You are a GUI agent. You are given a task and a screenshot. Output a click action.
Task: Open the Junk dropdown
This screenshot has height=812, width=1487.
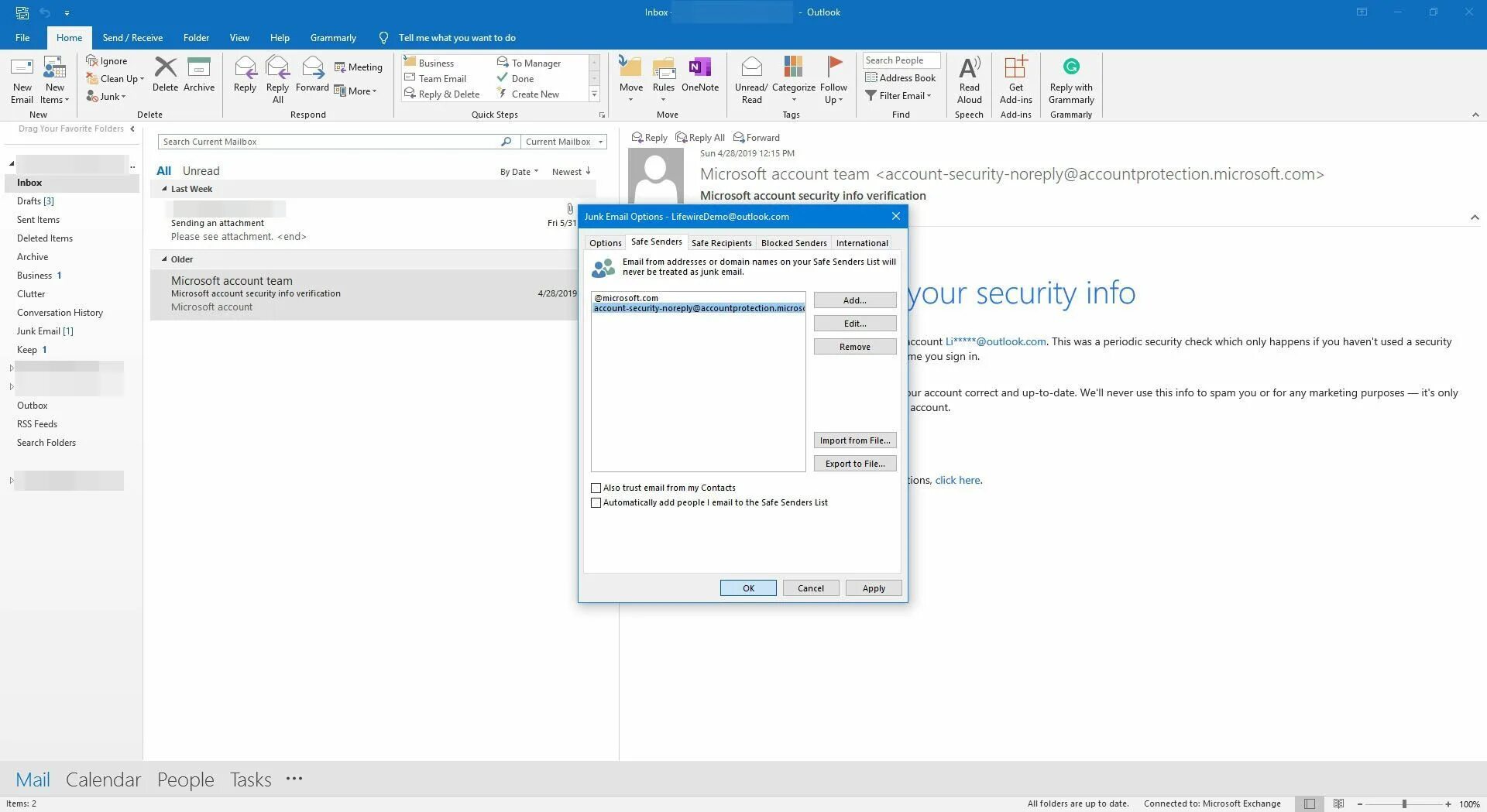pos(106,96)
